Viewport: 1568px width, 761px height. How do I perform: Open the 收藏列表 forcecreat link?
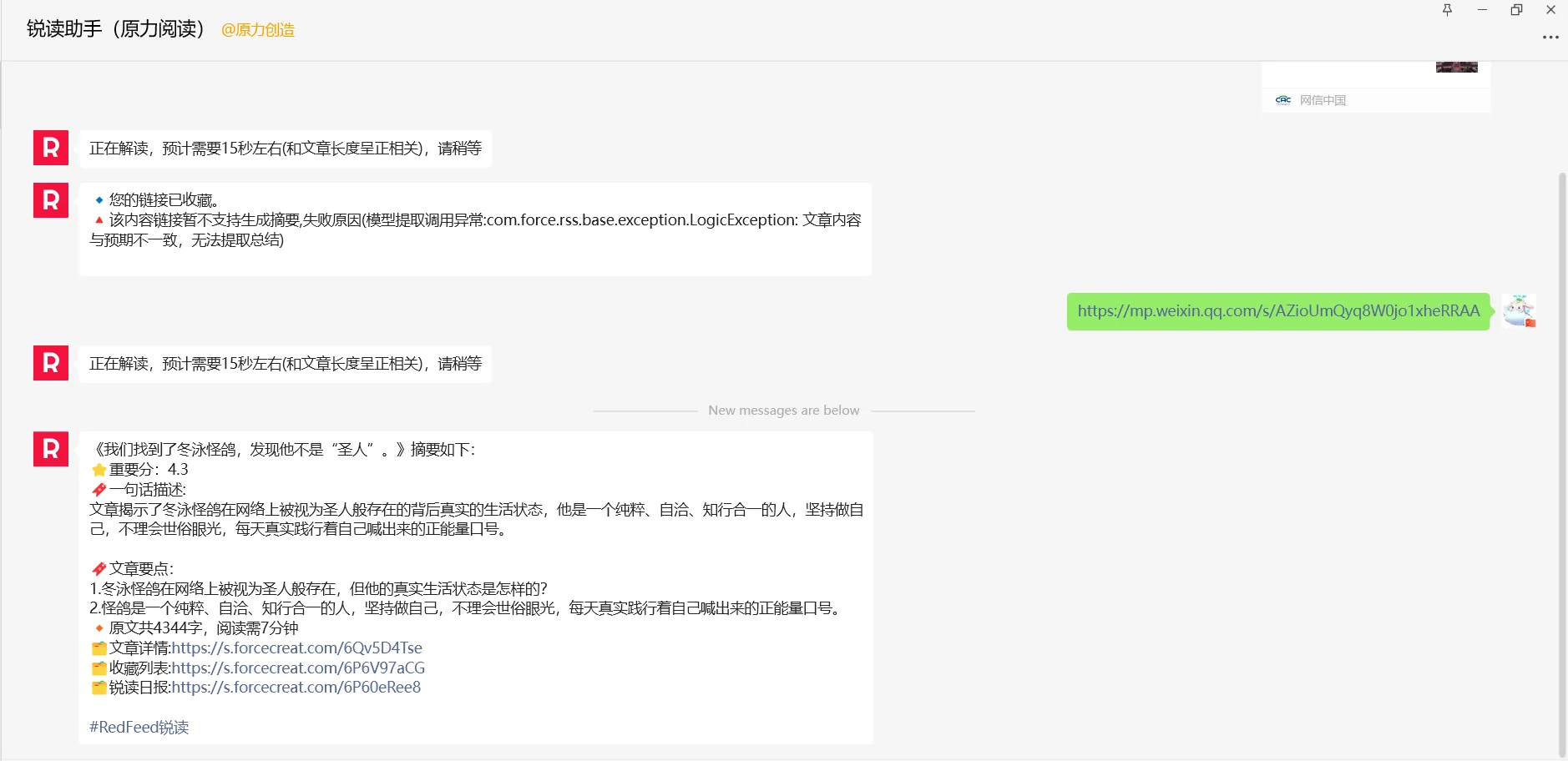[298, 668]
